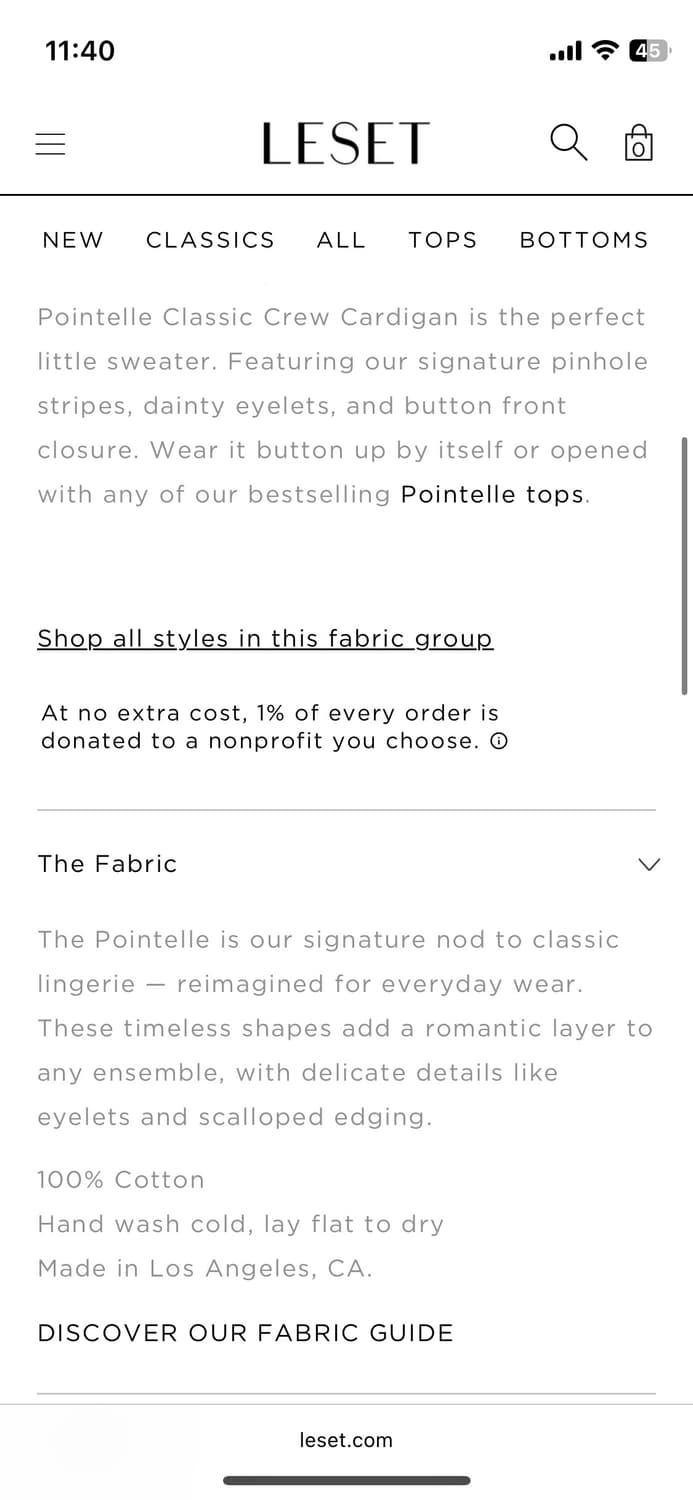Go to the TOPS category
This screenshot has width=693, height=1500.
click(x=443, y=240)
